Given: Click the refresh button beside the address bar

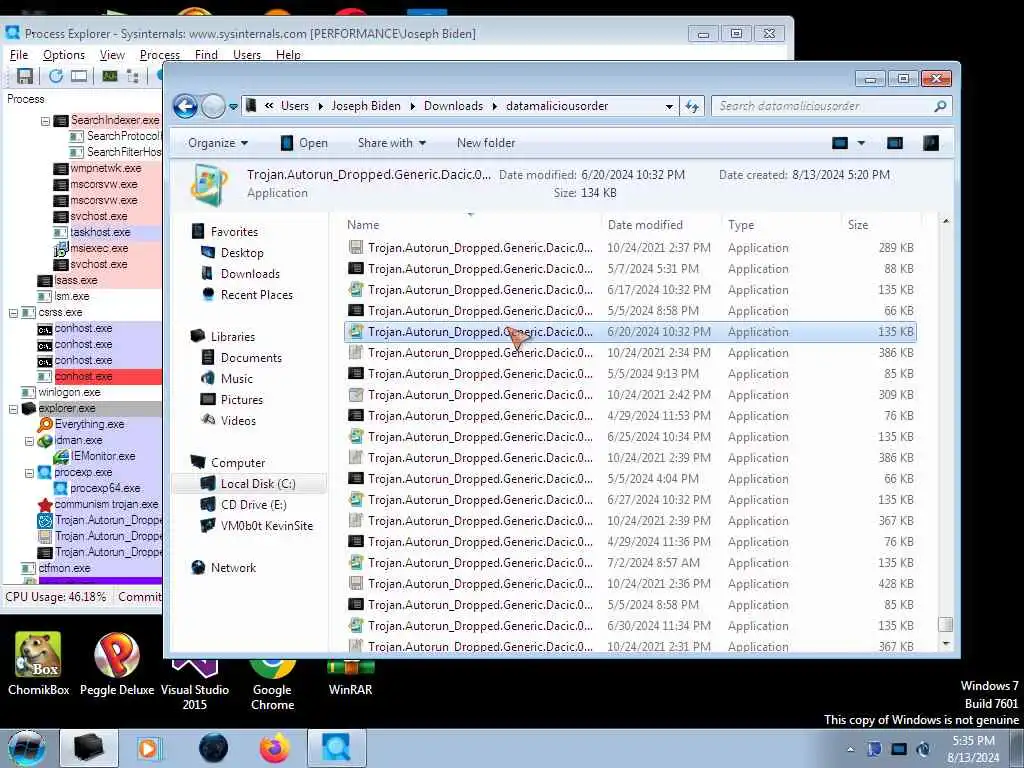Looking at the screenshot, I should click(692, 106).
